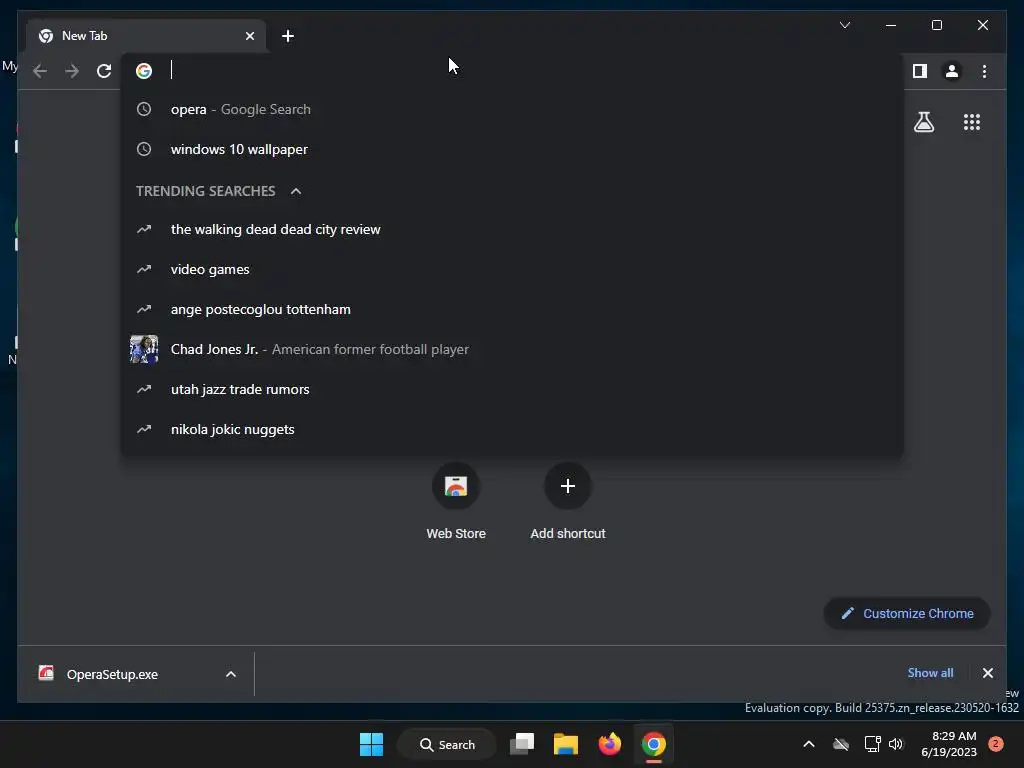Close the downloads bar

(x=987, y=673)
